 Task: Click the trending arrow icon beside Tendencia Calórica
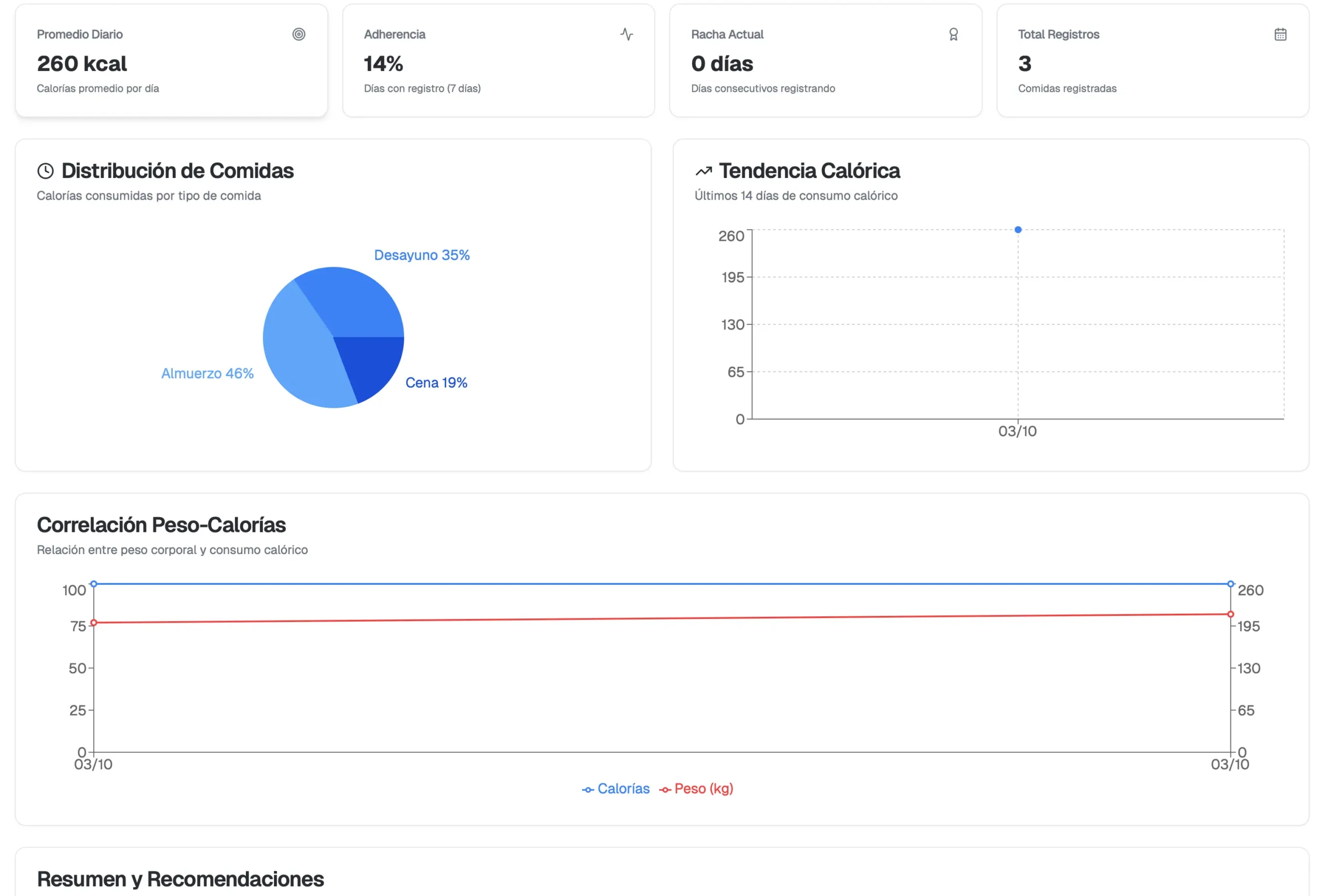(703, 171)
